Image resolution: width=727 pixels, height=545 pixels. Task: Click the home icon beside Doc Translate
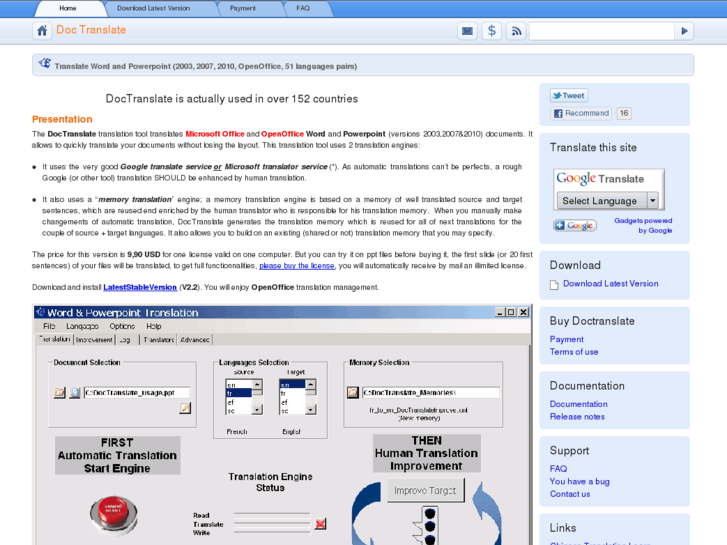pyautogui.click(x=42, y=31)
